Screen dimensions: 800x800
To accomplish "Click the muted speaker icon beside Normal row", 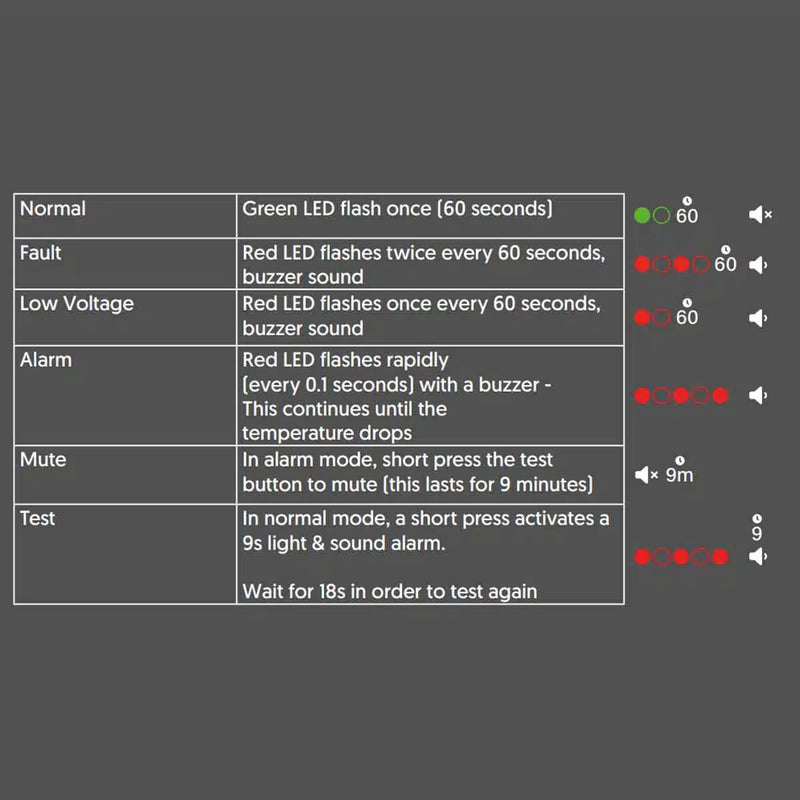I will coord(759,215).
